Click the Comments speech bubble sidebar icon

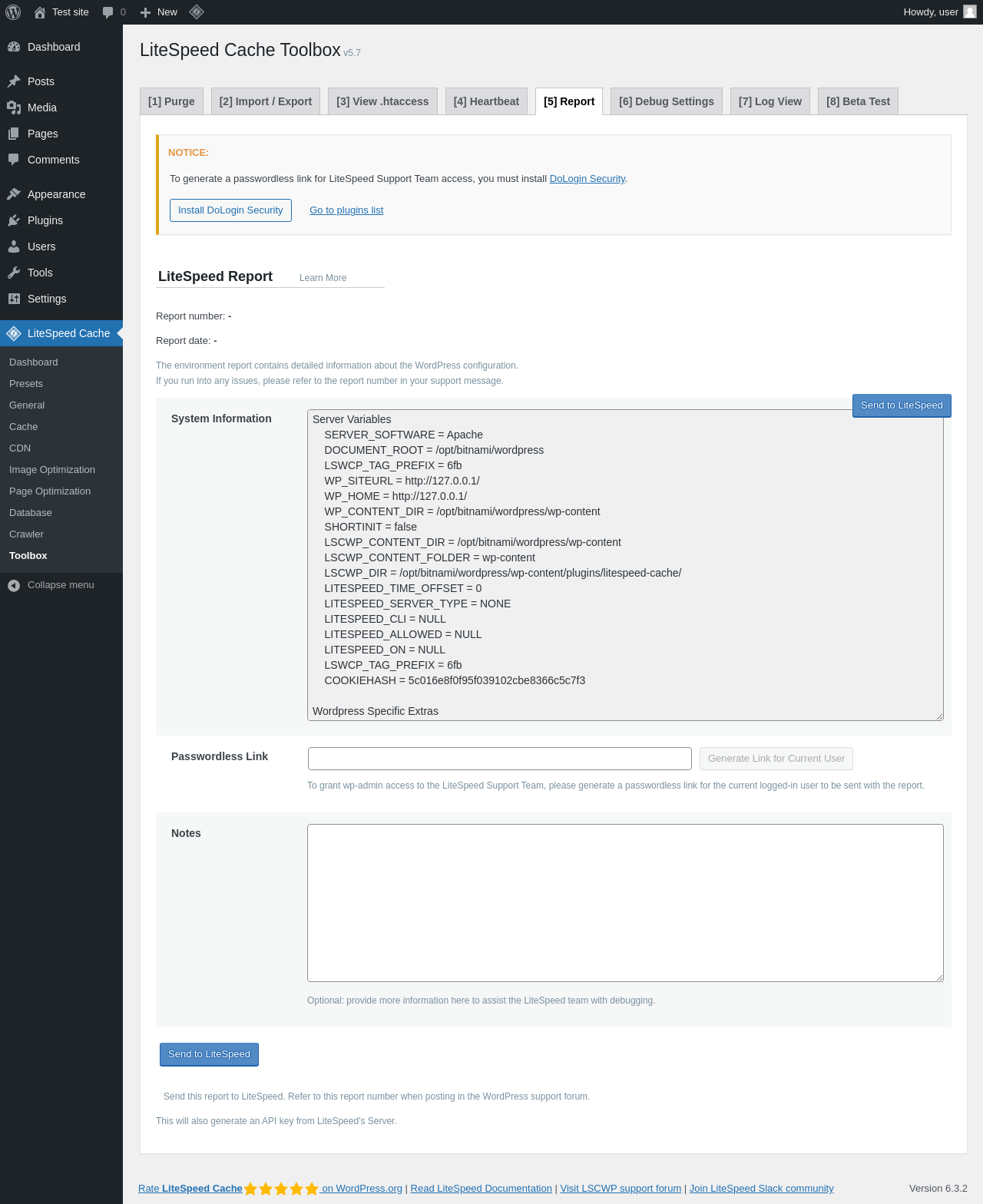click(14, 160)
